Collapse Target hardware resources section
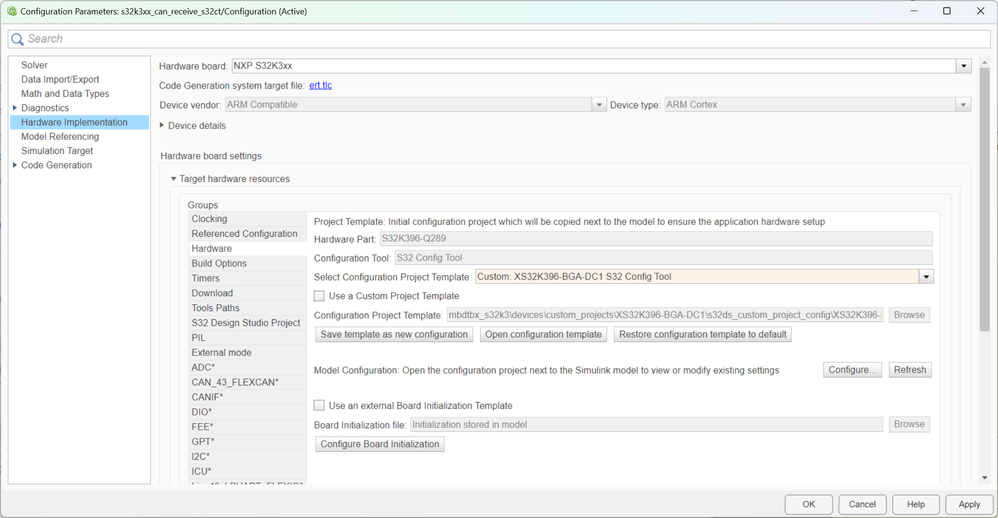The image size is (998, 518). pos(174,179)
